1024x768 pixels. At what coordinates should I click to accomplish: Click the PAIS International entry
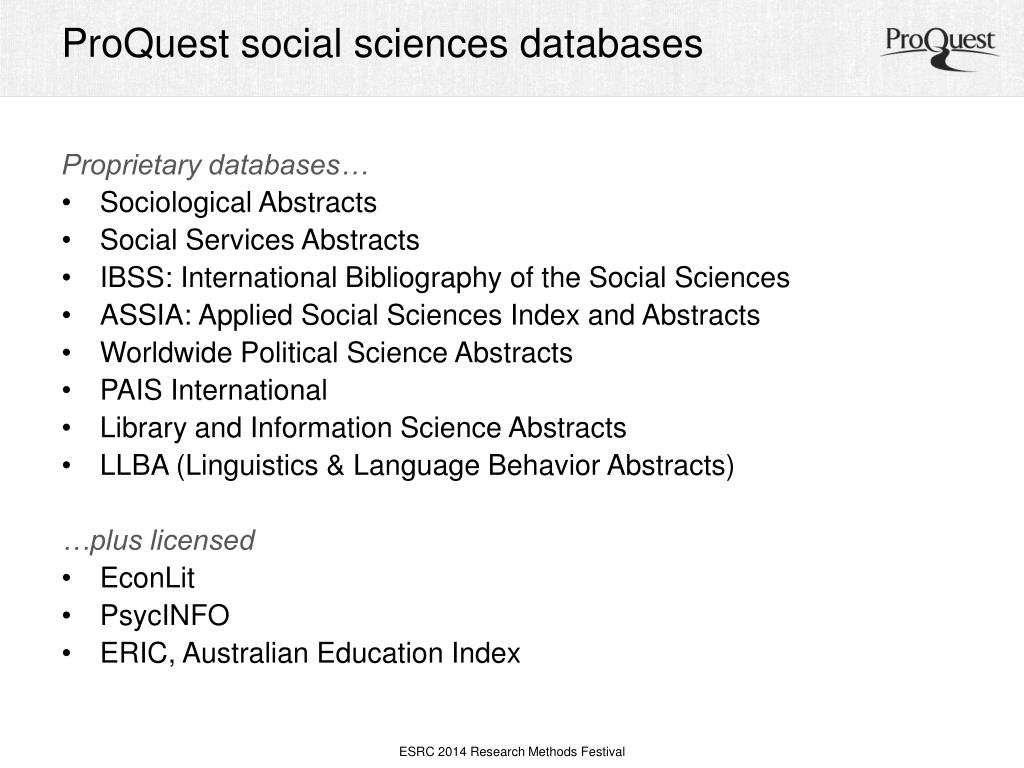point(213,390)
